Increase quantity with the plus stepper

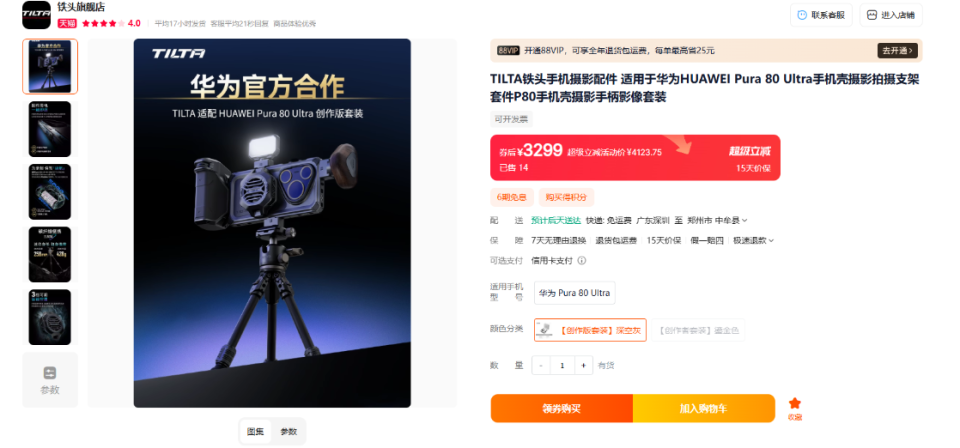click(x=583, y=365)
